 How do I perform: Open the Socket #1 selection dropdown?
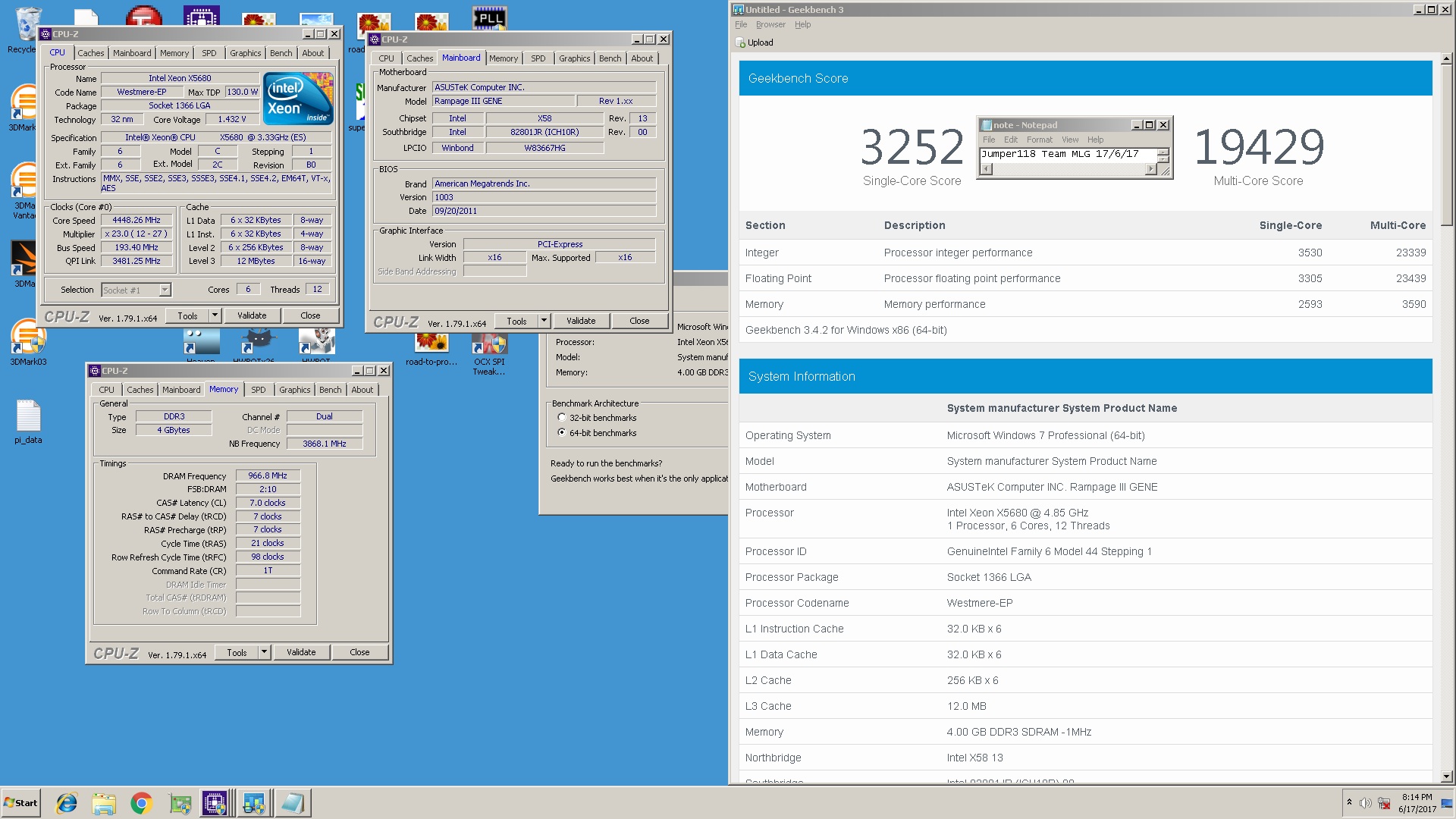point(165,290)
